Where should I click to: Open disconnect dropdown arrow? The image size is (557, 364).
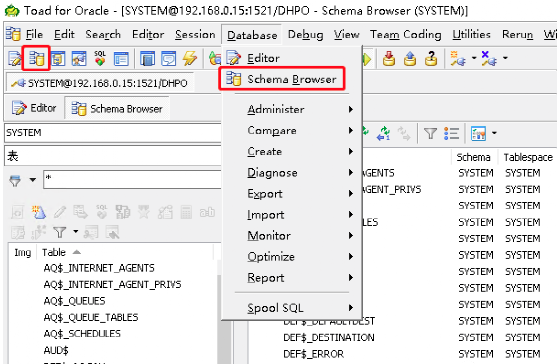click(x=505, y=58)
